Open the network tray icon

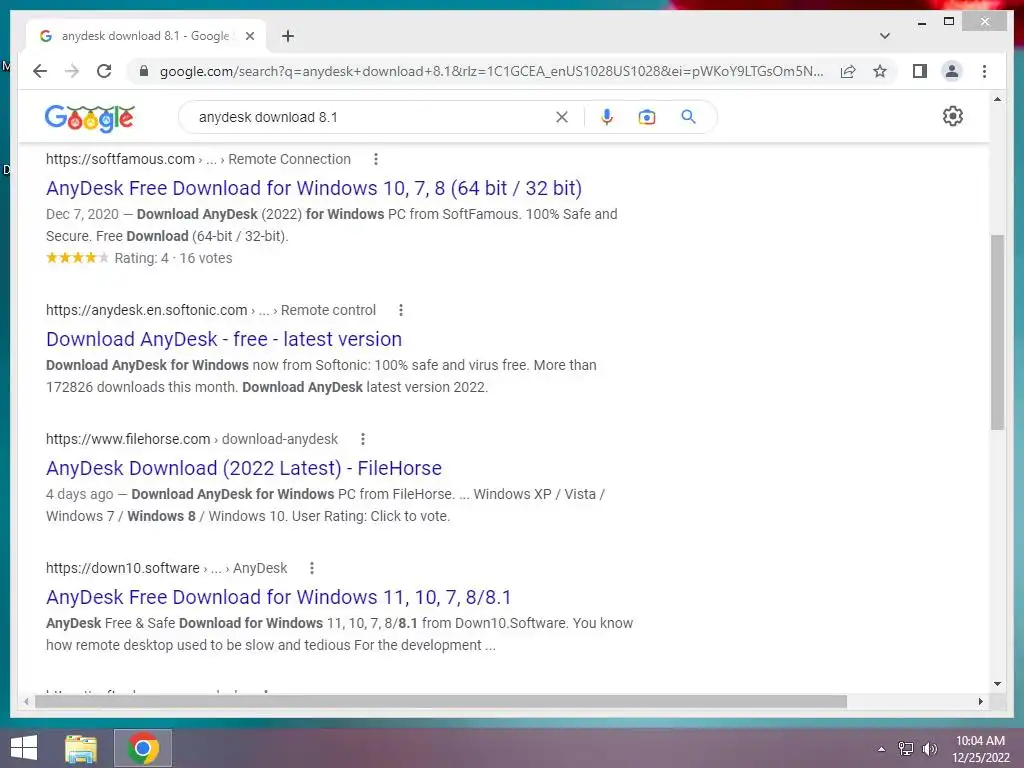pyautogui.click(x=905, y=749)
